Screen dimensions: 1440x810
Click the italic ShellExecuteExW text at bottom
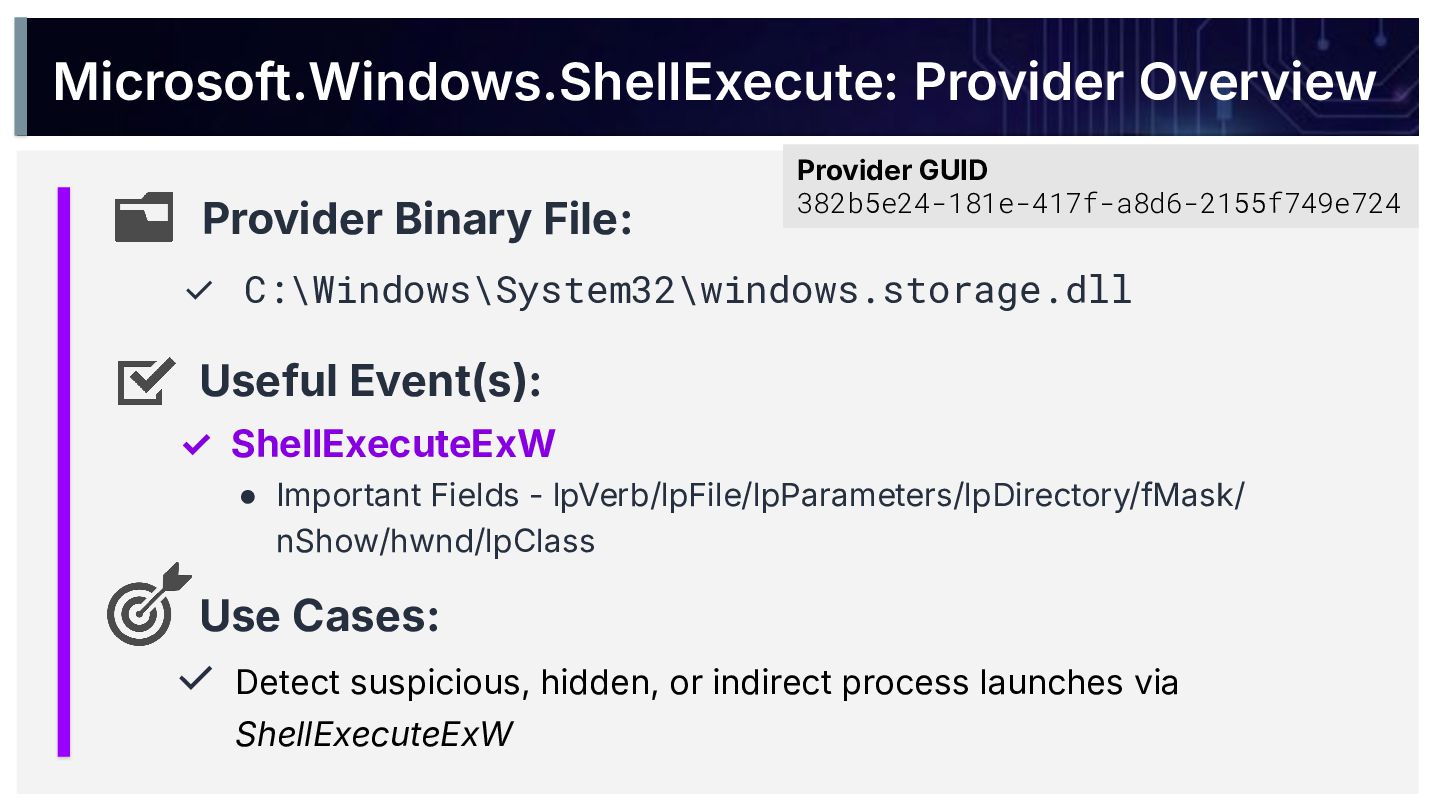(374, 734)
